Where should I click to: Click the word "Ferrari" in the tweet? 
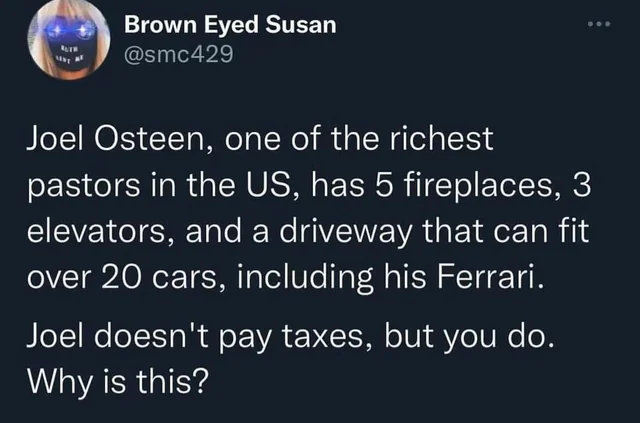(x=487, y=276)
